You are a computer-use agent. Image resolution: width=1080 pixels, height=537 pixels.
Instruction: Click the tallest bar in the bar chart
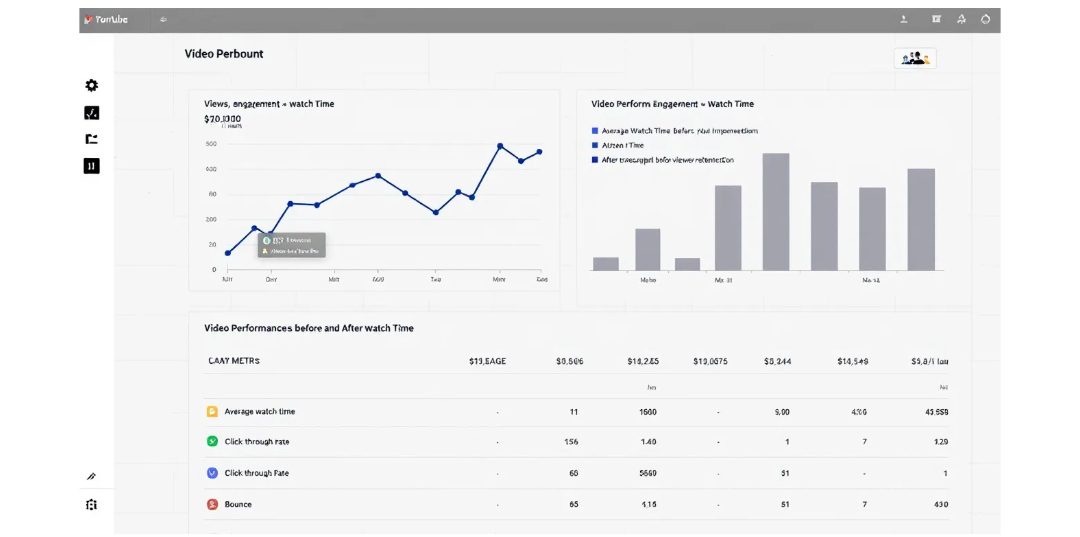pos(776,212)
